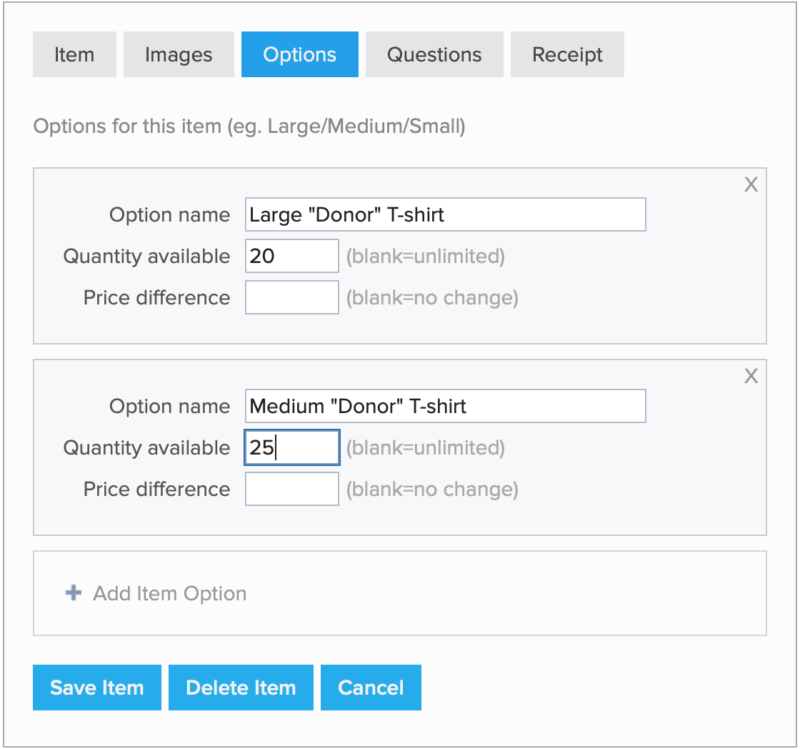Focus the Large option's empty Price difference field

pos(292,297)
